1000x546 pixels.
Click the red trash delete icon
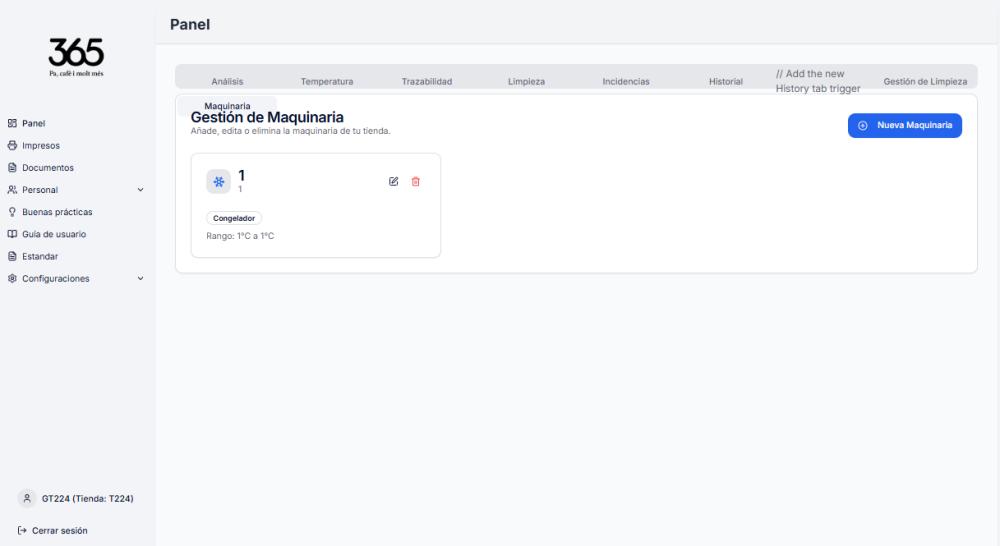(416, 181)
